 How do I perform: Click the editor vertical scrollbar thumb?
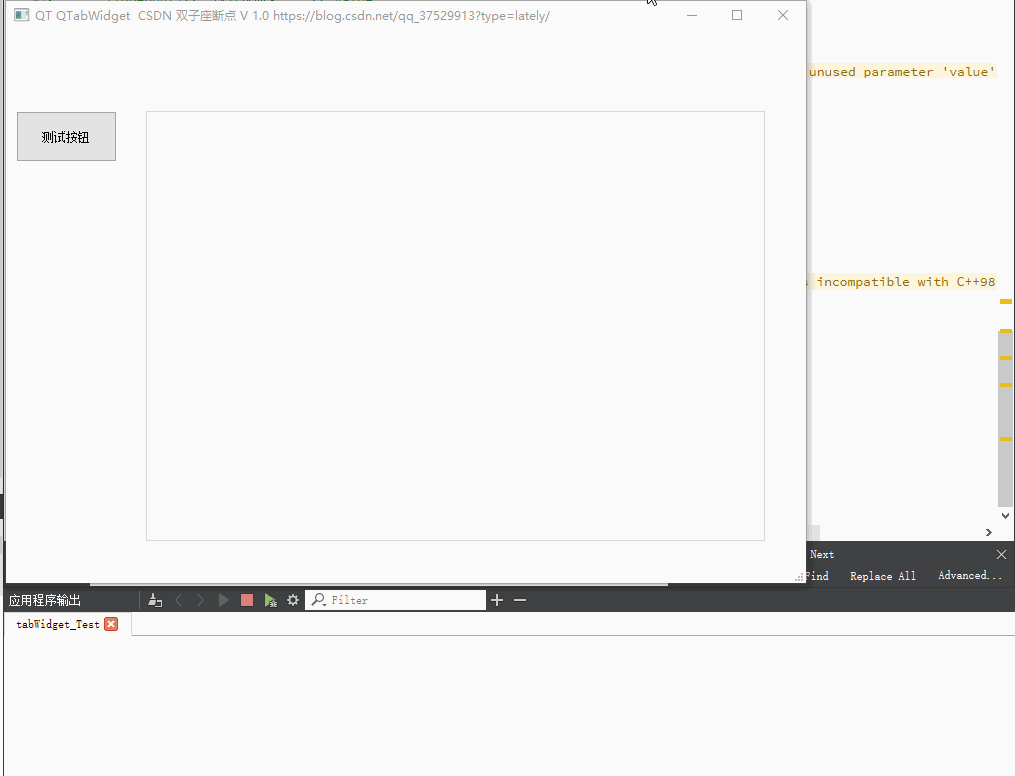[1005, 419]
